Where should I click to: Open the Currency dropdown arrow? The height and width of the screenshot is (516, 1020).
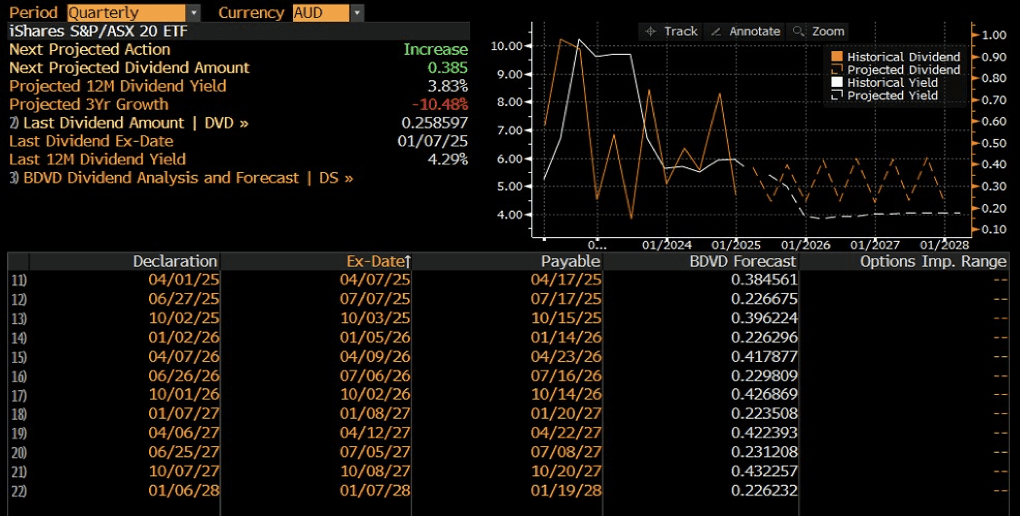(356, 12)
